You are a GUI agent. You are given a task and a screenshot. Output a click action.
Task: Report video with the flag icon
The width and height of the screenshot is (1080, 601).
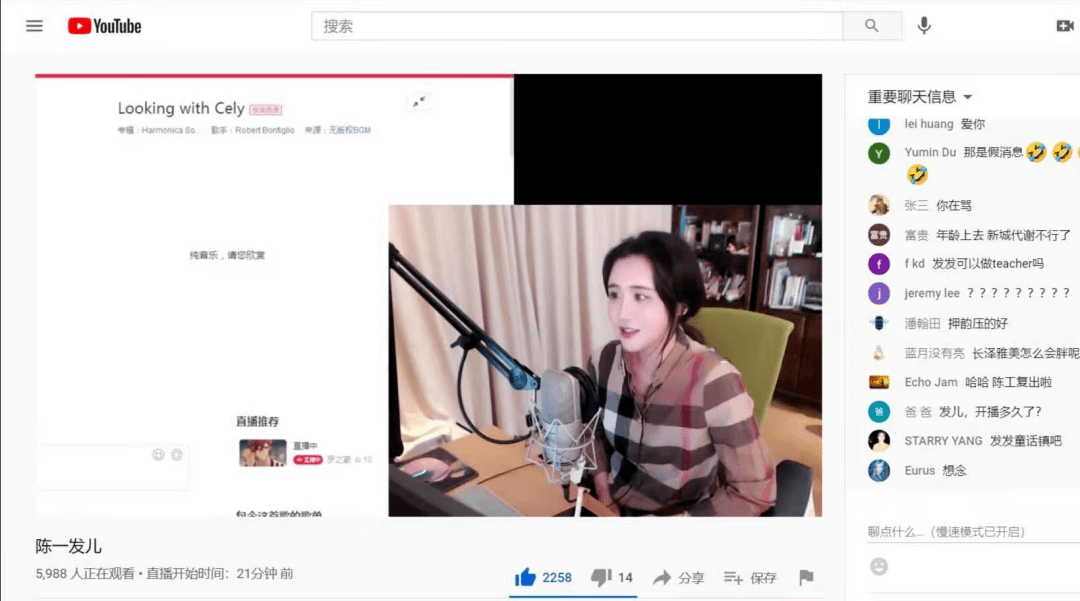click(x=806, y=577)
